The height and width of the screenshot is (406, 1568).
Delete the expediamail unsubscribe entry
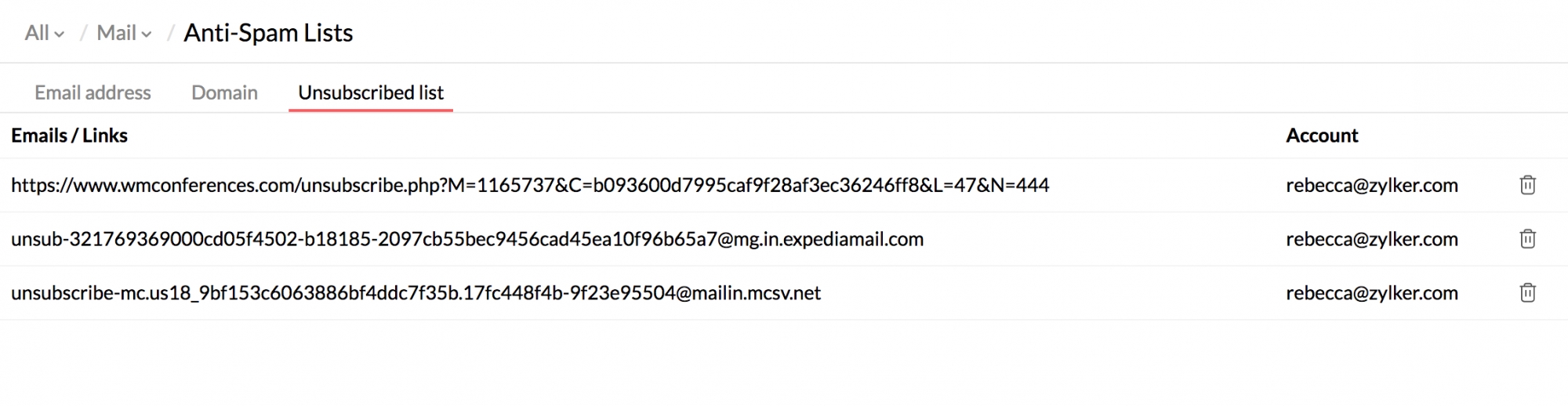[x=1527, y=239]
